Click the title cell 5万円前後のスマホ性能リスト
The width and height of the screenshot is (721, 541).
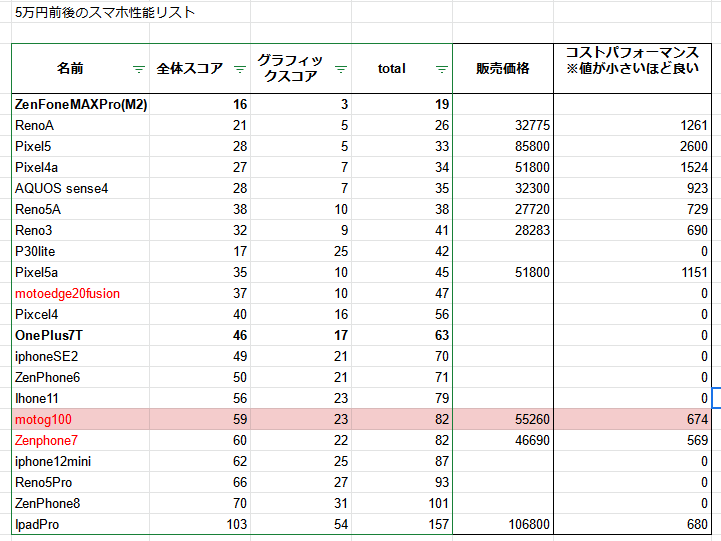[x=105, y=13]
